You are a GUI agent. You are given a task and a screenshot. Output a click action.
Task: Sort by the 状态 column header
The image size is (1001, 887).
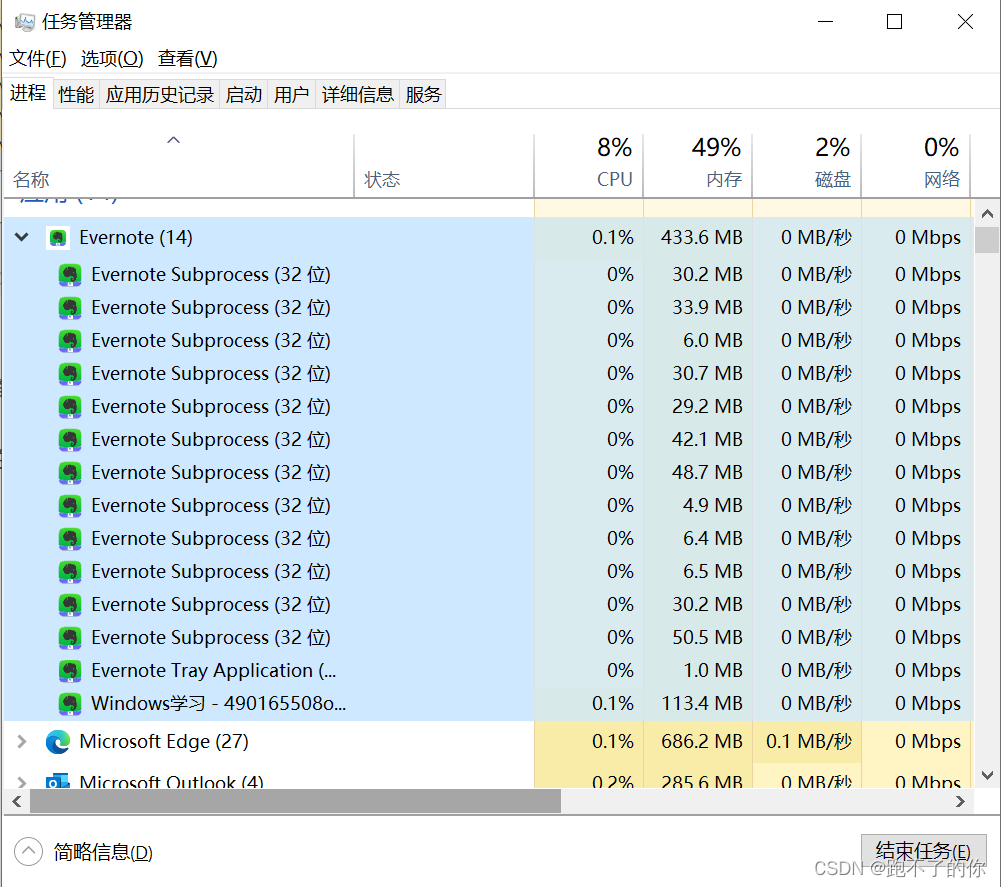[x=444, y=165]
